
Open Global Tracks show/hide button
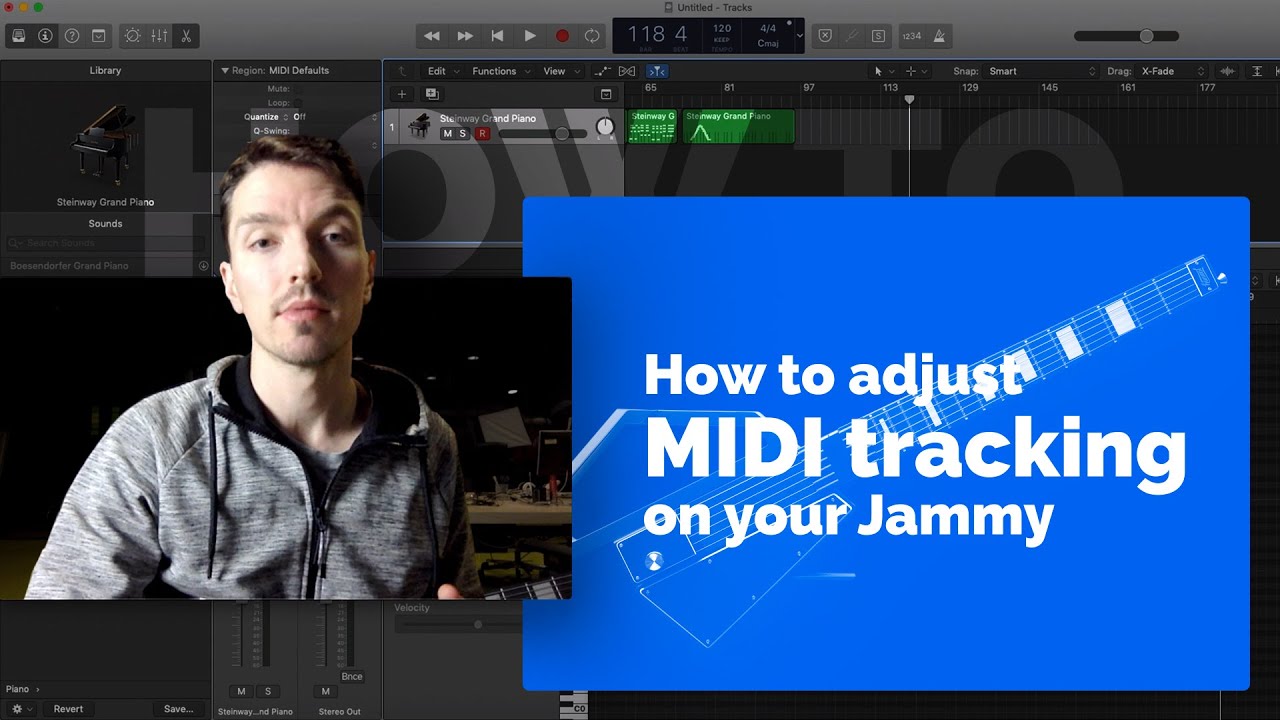click(x=606, y=94)
